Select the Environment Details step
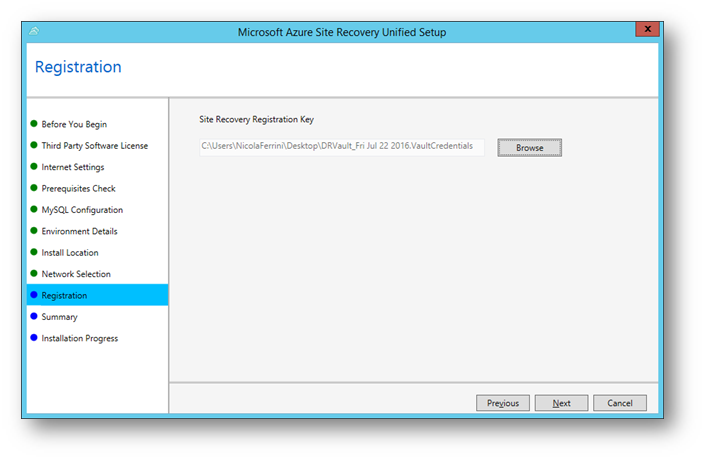The width and height of the screenshot is (706, 461). click(x=79, y=232)
